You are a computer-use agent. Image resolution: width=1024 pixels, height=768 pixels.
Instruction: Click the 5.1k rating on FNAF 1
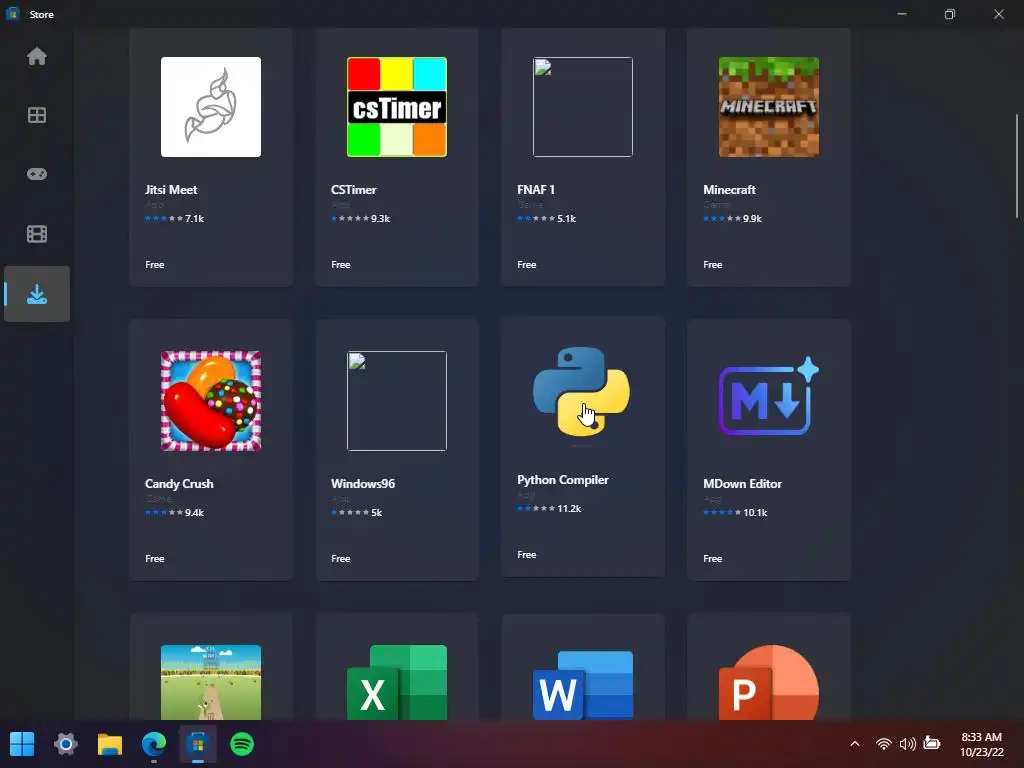(x=566, y=219)
